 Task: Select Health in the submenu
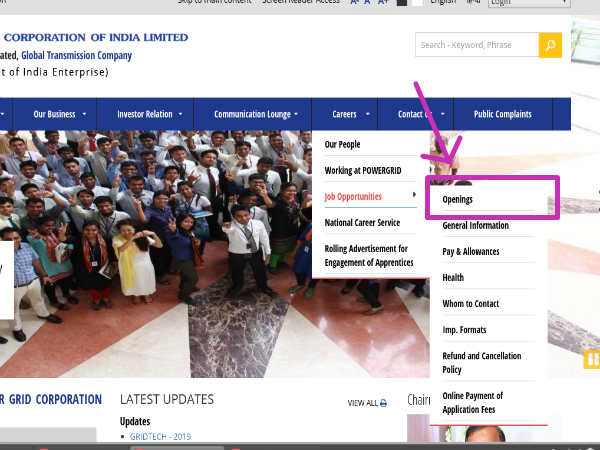[x=453, y=277]
